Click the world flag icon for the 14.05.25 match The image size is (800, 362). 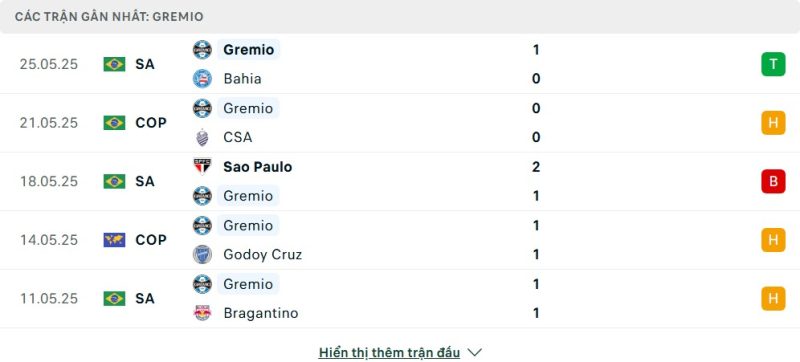(114, 240)
